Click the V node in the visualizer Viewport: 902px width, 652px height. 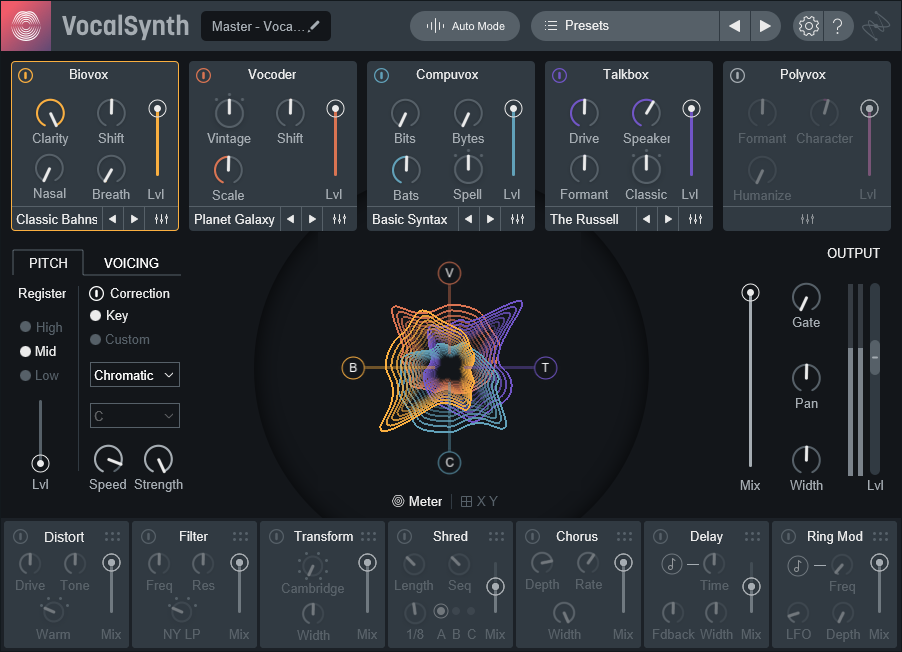pos(449,273)
